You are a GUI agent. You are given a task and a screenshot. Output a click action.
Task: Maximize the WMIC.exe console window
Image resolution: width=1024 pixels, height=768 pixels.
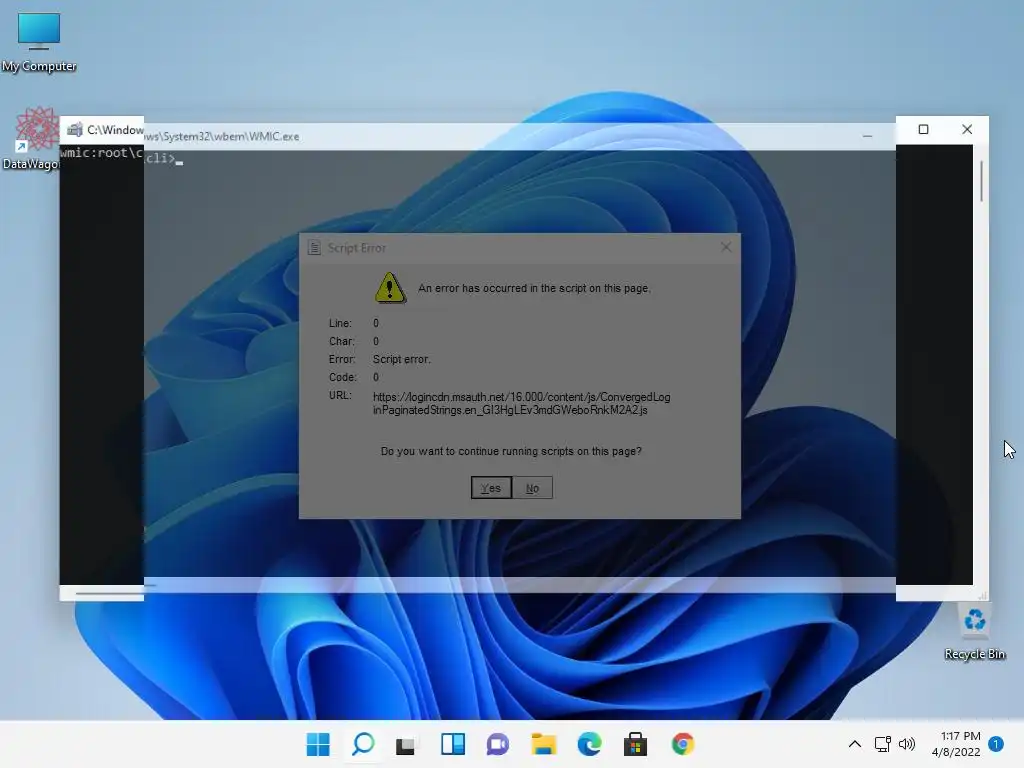pyautogui.click(x=923, y=129)
